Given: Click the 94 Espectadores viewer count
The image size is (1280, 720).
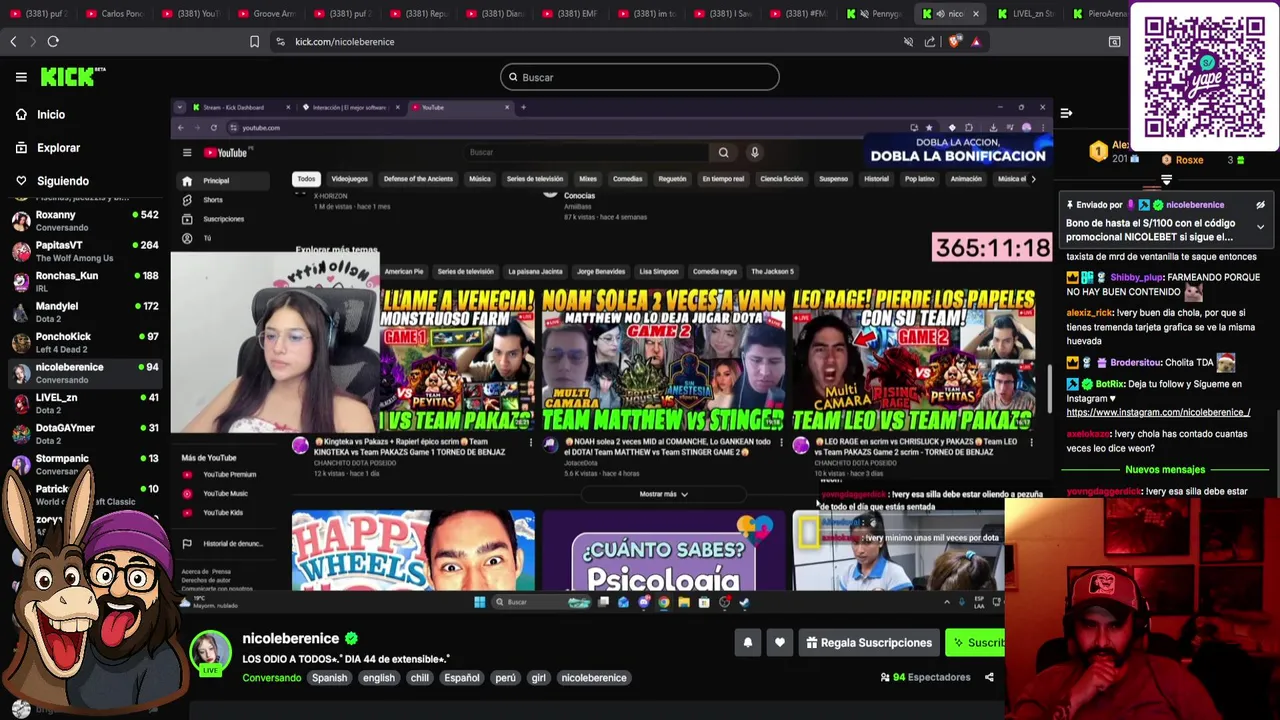Looking at the screenshot, I should (925, 678).
